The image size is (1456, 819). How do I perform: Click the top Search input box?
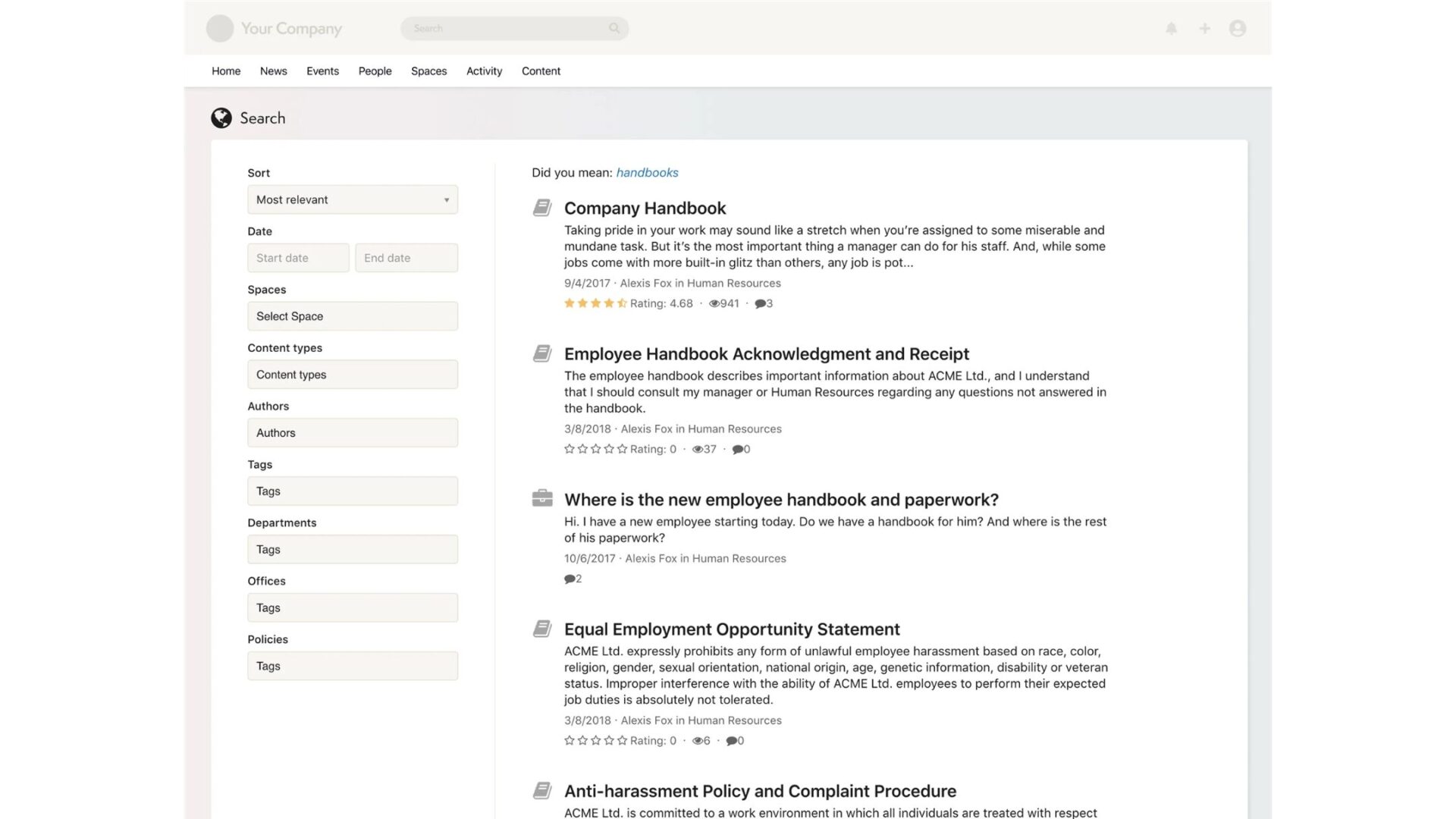pyautogui.click(x=514, y=28)
